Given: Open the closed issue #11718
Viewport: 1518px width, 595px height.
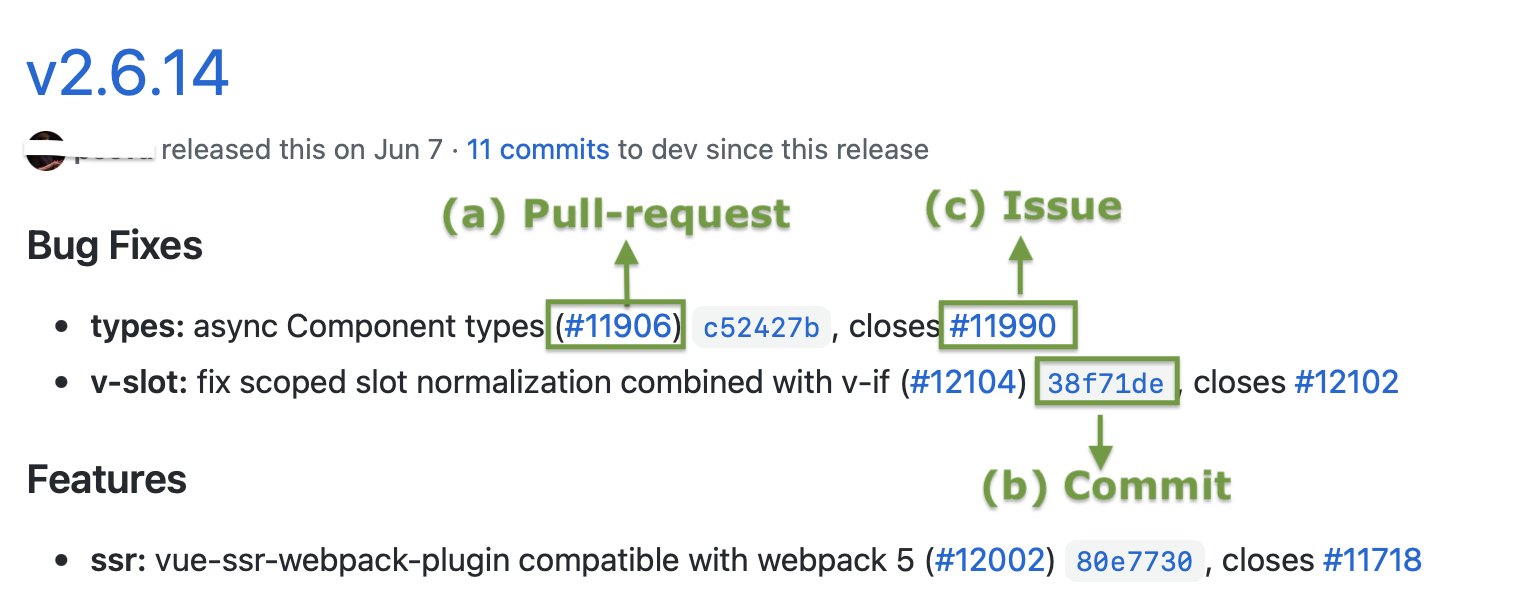Looking at the screenshot, I should 1372,560.
